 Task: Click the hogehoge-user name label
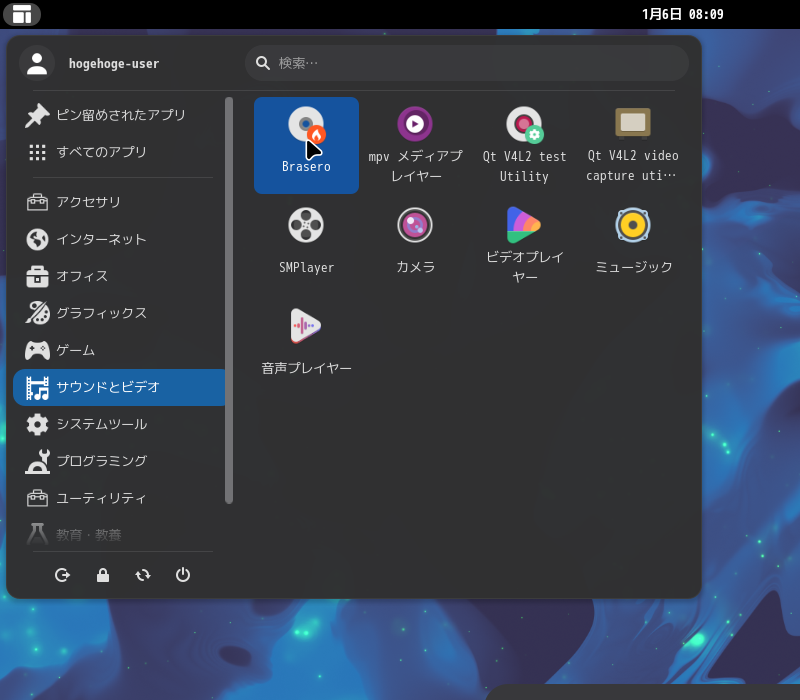pyautogui.click(x=114, y=64)
